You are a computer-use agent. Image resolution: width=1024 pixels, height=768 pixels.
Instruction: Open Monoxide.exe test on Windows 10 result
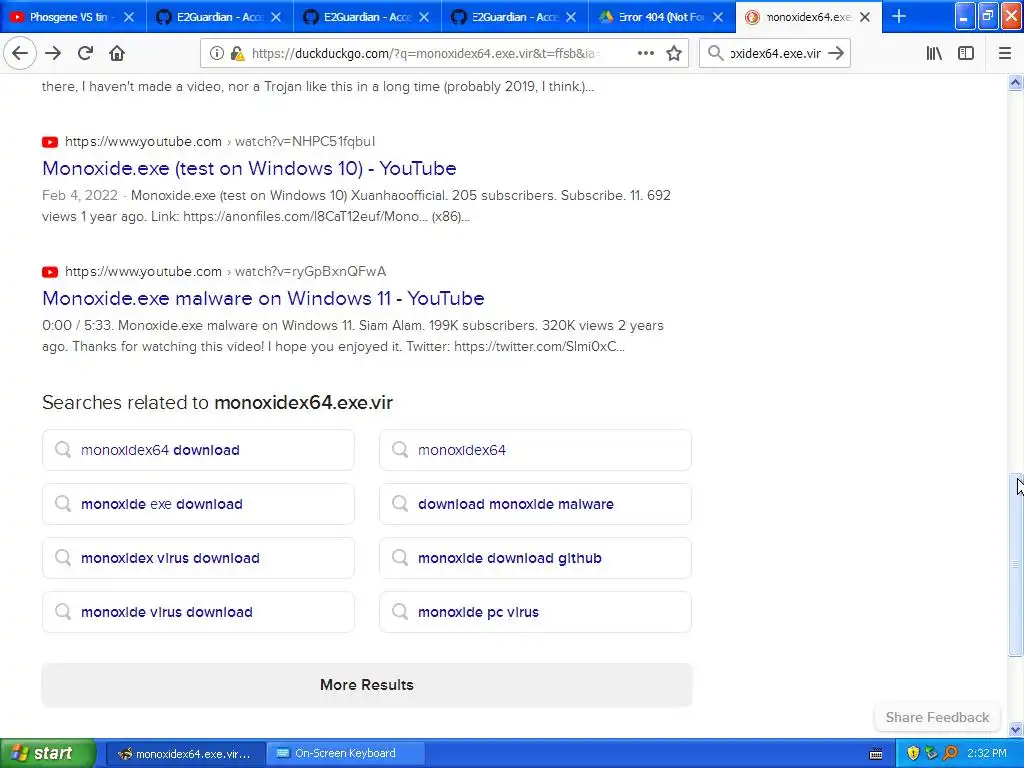[249, 168]
